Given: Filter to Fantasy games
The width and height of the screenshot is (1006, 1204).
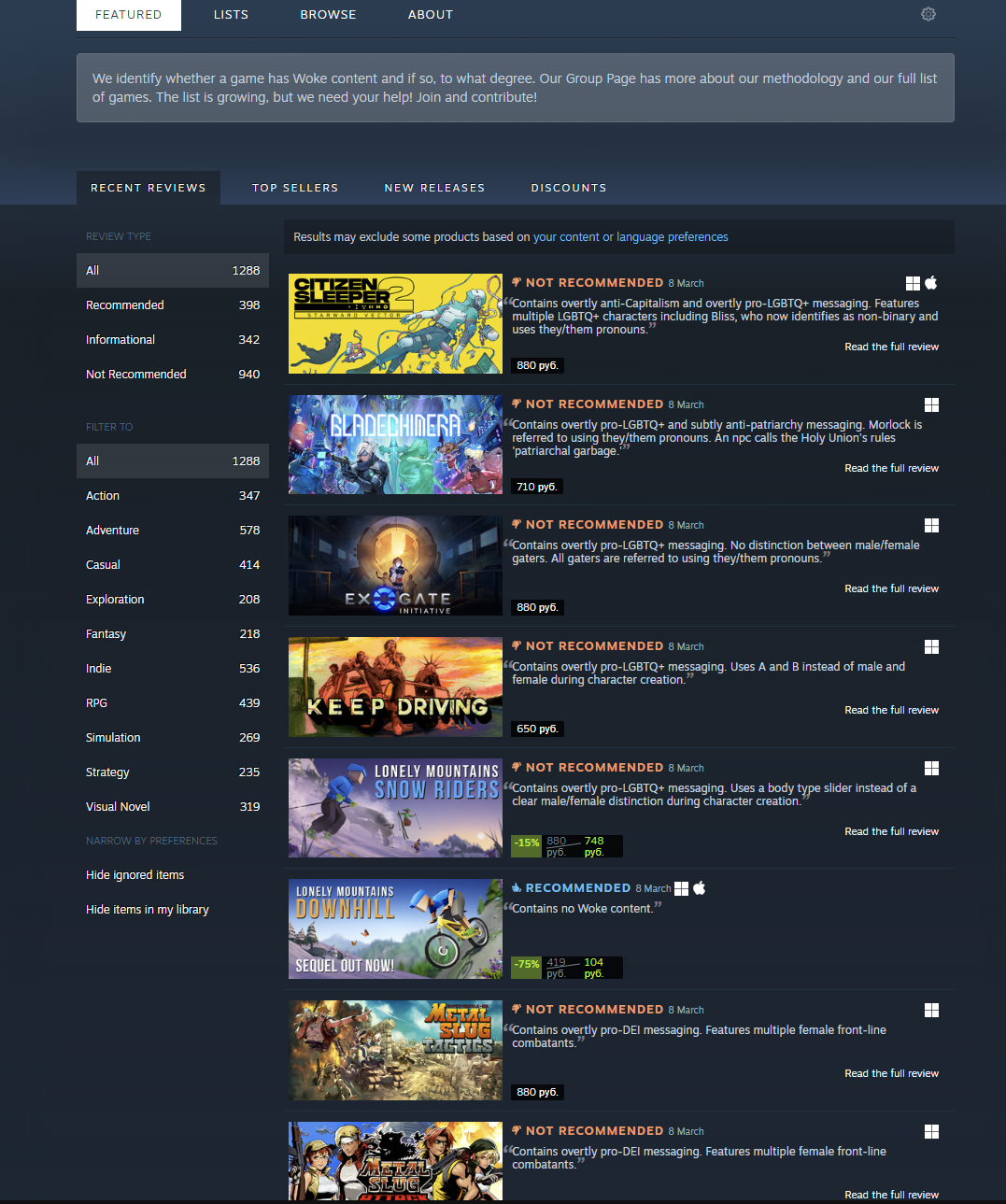Looking at the screenshot, I should (173, 633).
